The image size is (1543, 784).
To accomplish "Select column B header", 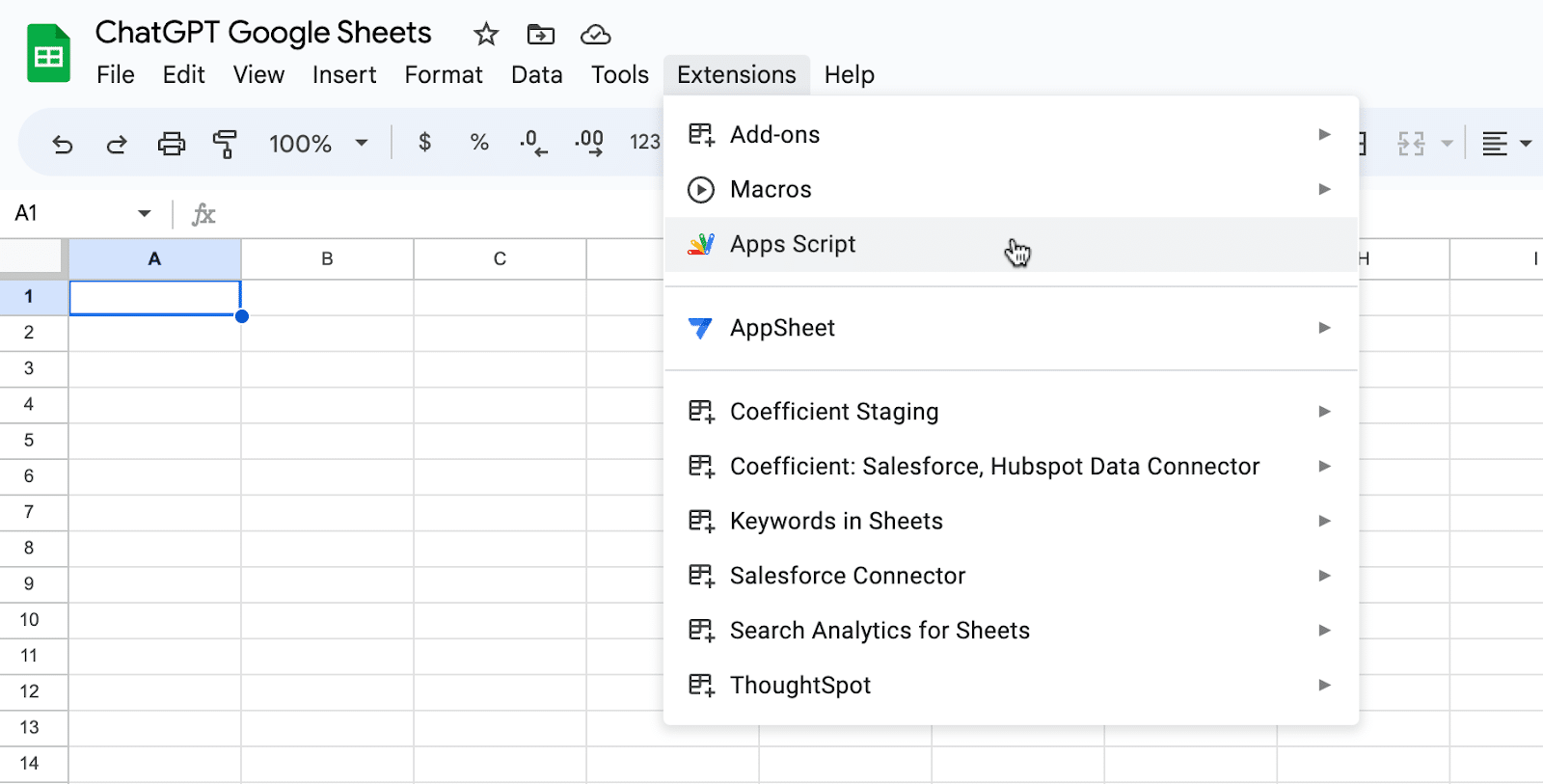I will [328, 258].
